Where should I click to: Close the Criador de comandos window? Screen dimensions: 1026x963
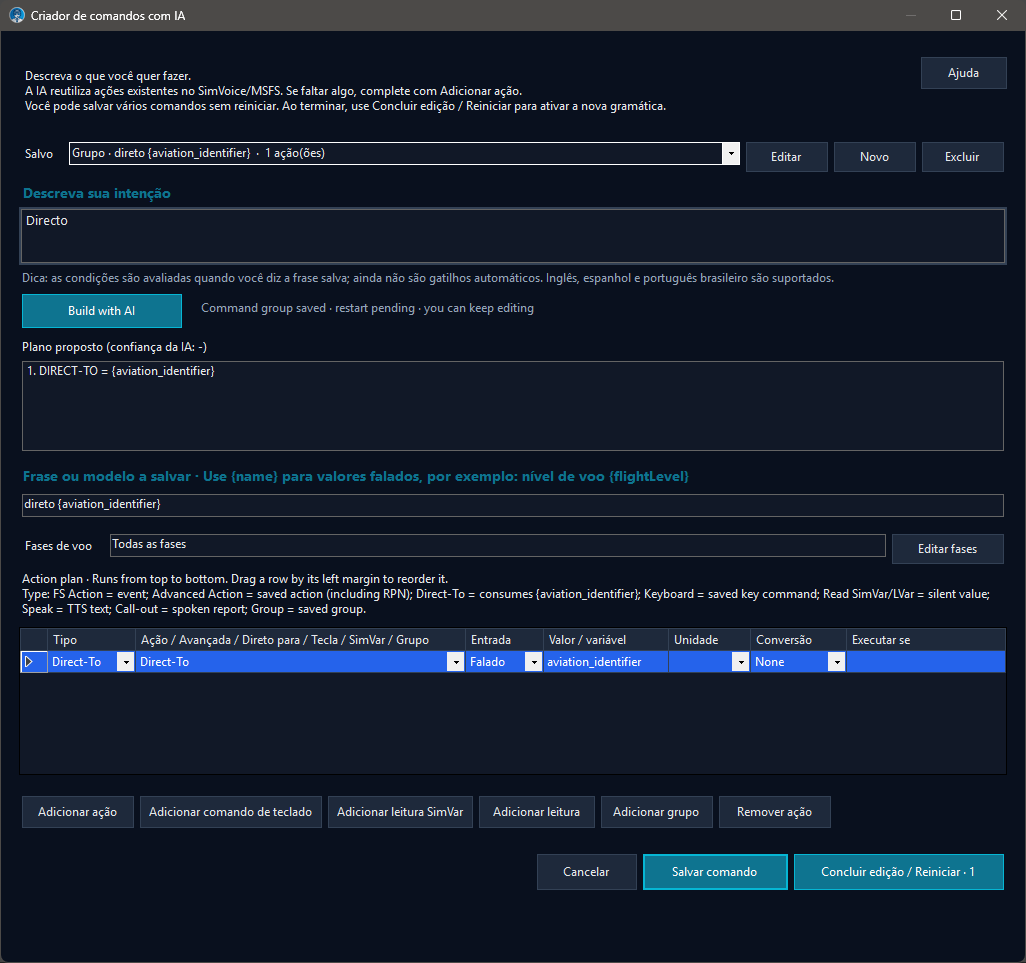1002,15
